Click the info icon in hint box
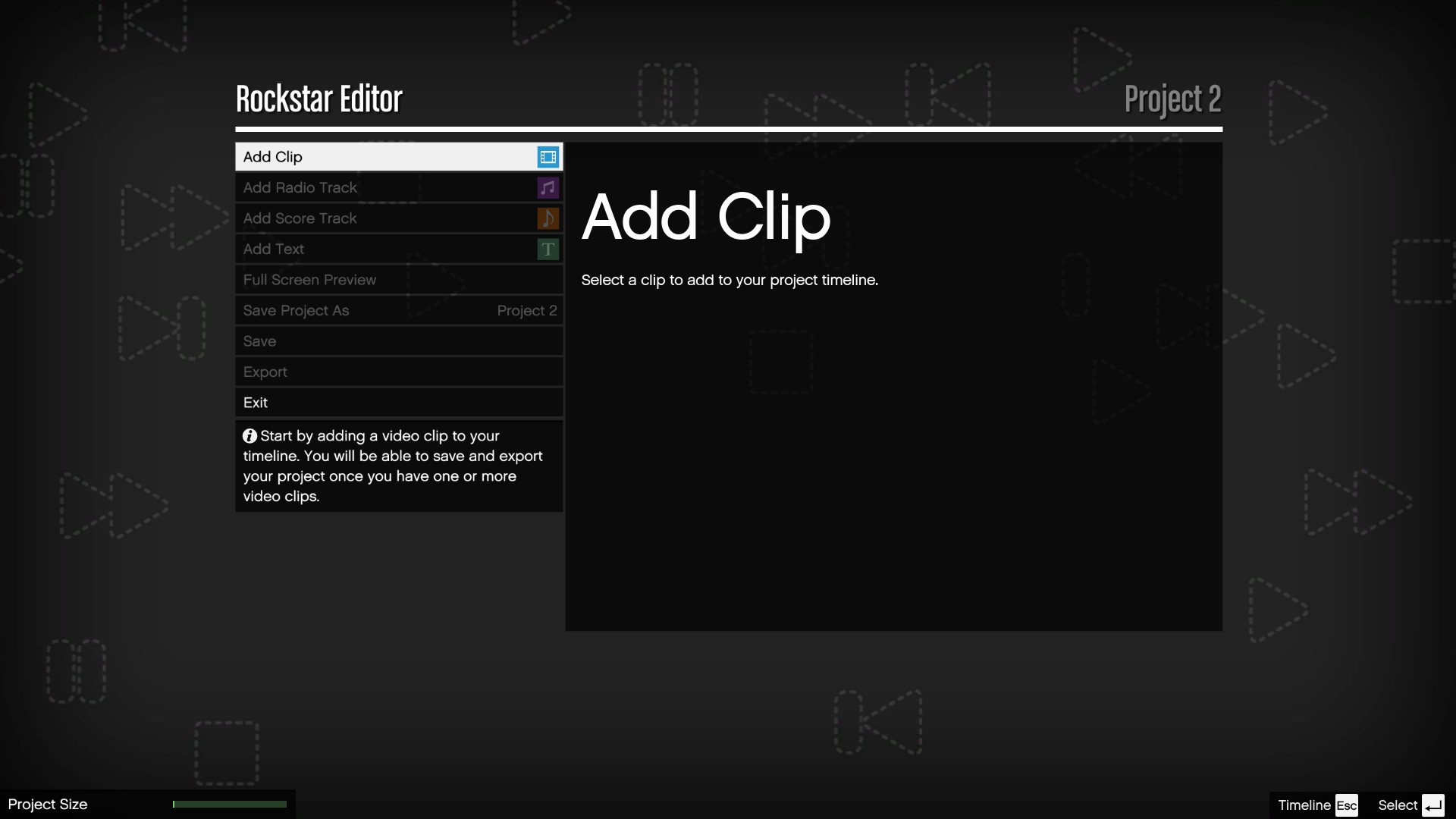1456x819 pixels. point(249,436)
